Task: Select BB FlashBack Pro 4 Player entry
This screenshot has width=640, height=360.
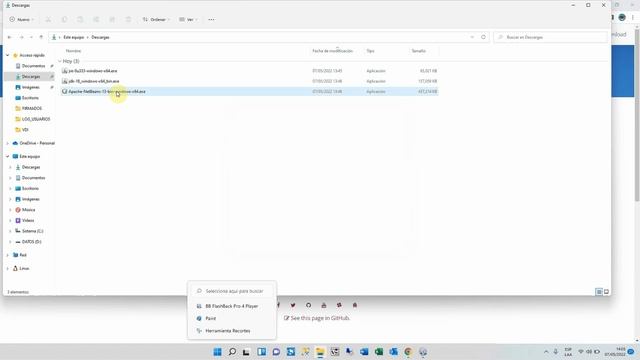Action: pyautogui.click(x=232, y=306)
